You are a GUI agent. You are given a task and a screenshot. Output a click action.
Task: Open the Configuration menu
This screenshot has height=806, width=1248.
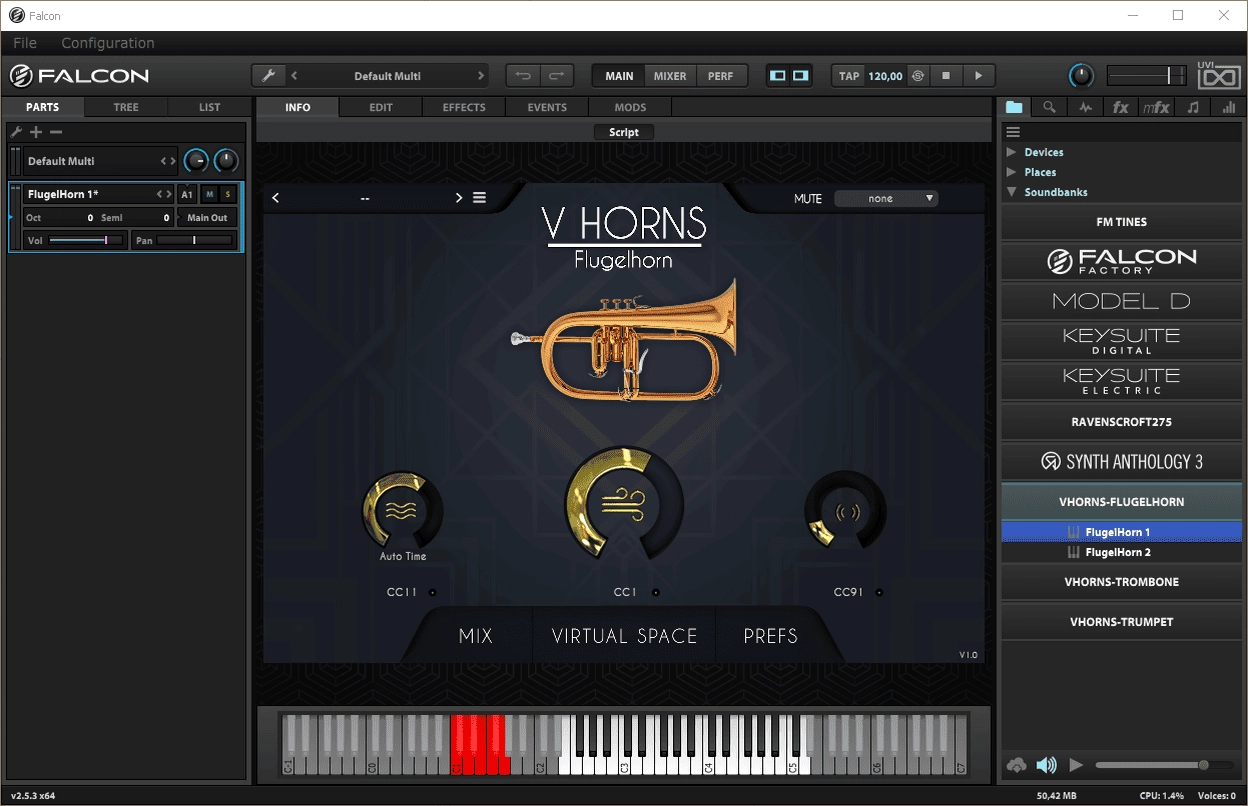pos(108,43)
